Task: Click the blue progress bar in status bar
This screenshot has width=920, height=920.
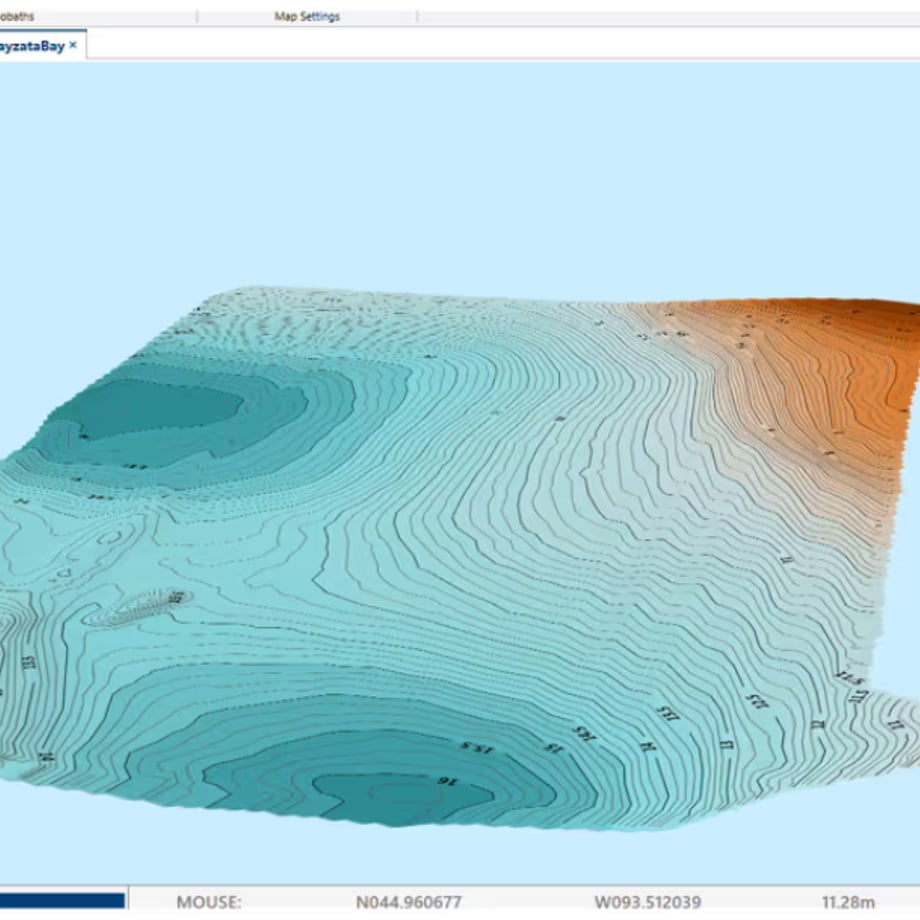Action: tap(62, 901)
